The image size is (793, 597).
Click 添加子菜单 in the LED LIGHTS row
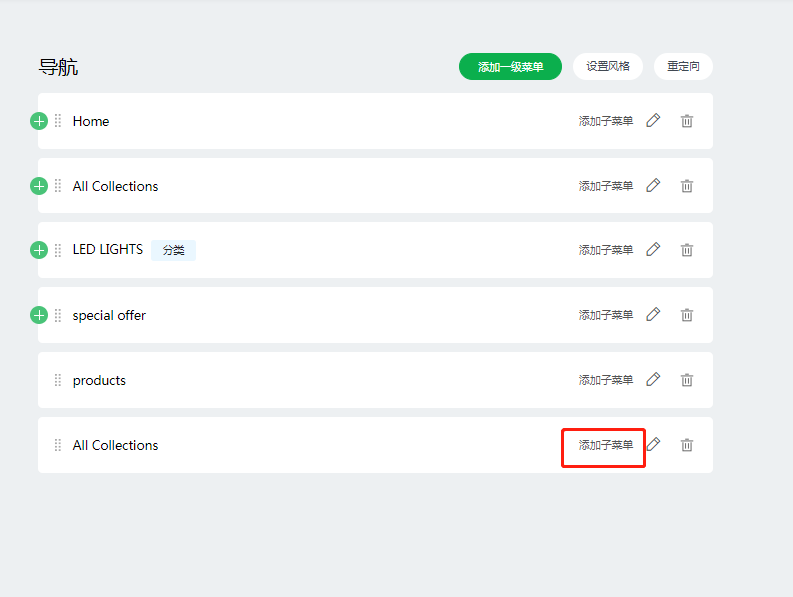point(605,250)
